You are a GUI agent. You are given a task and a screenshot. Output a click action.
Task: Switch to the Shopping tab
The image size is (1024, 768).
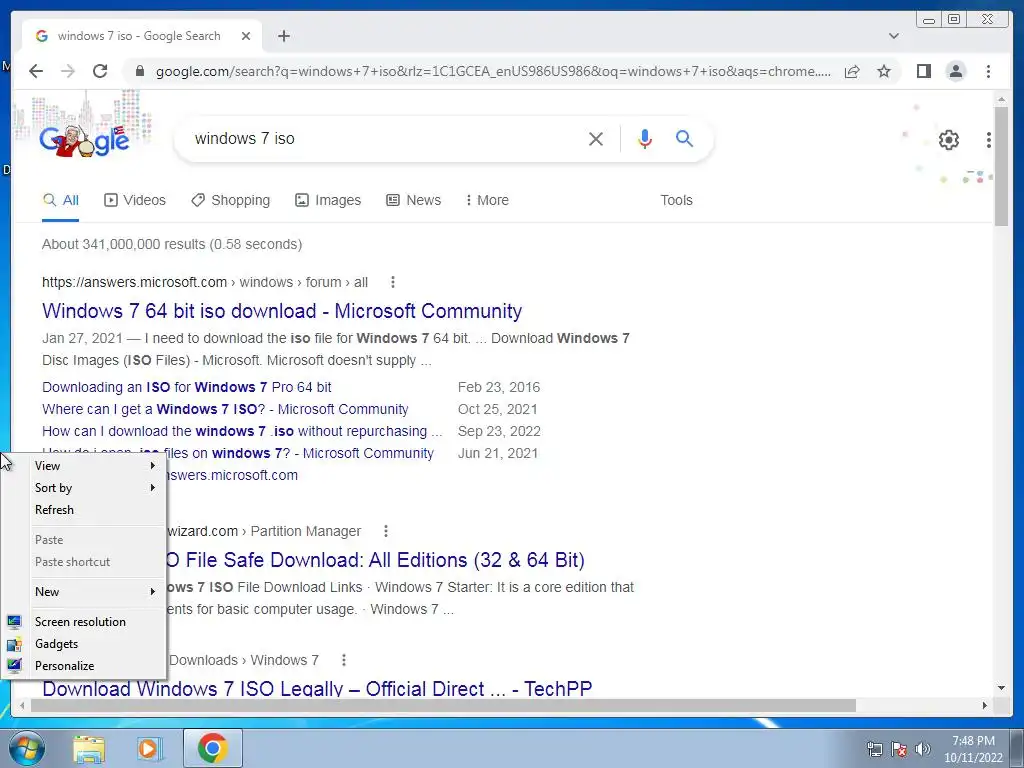231,200
